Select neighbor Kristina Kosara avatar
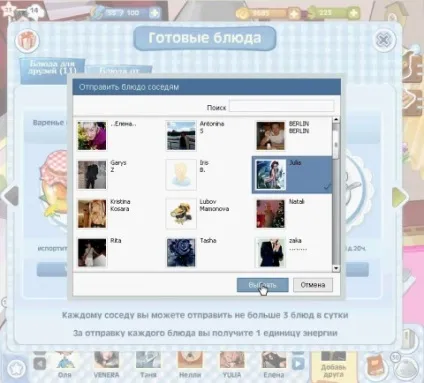Viewport: 424px width, 383px height. 92,214
